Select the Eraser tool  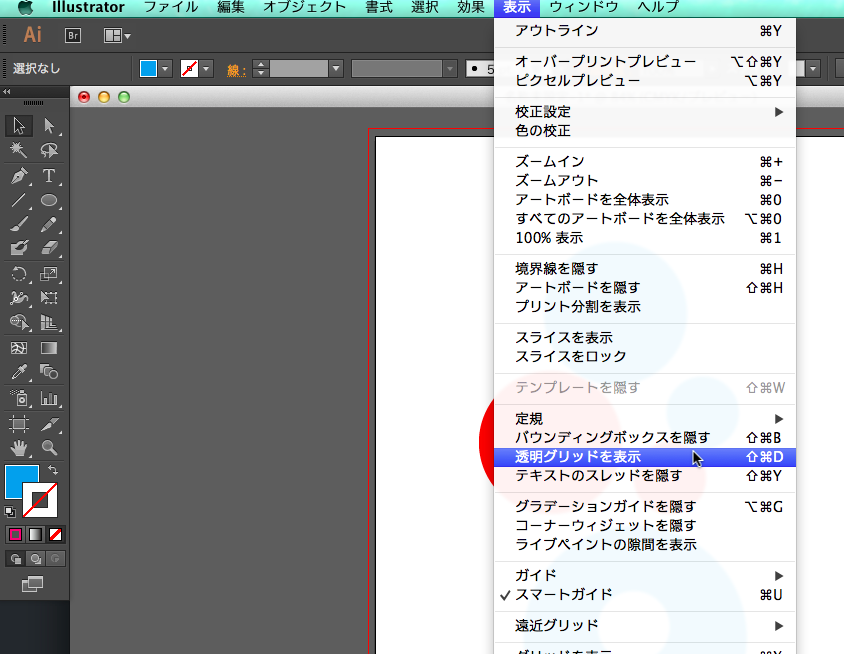click(x=49, y=245)
